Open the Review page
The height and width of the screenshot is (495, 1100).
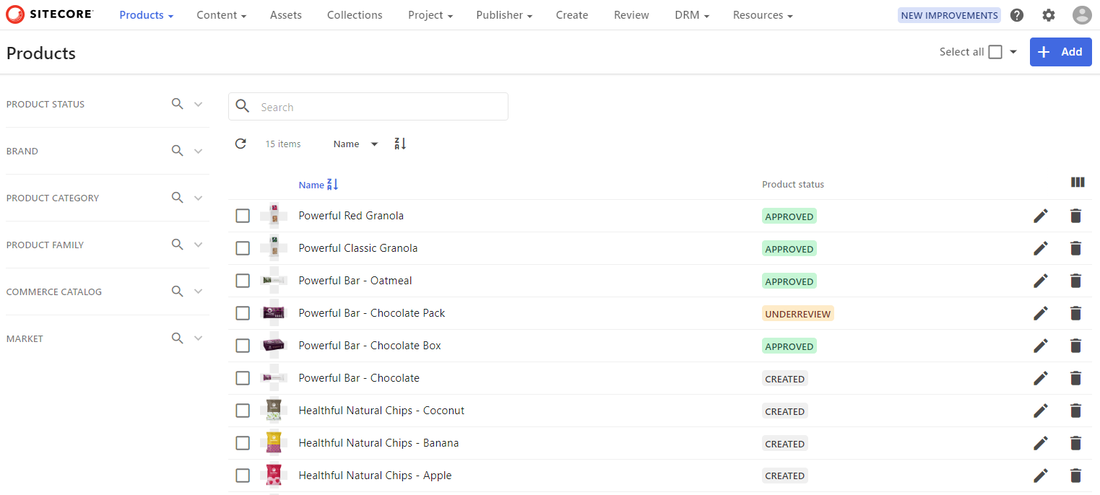631,15
